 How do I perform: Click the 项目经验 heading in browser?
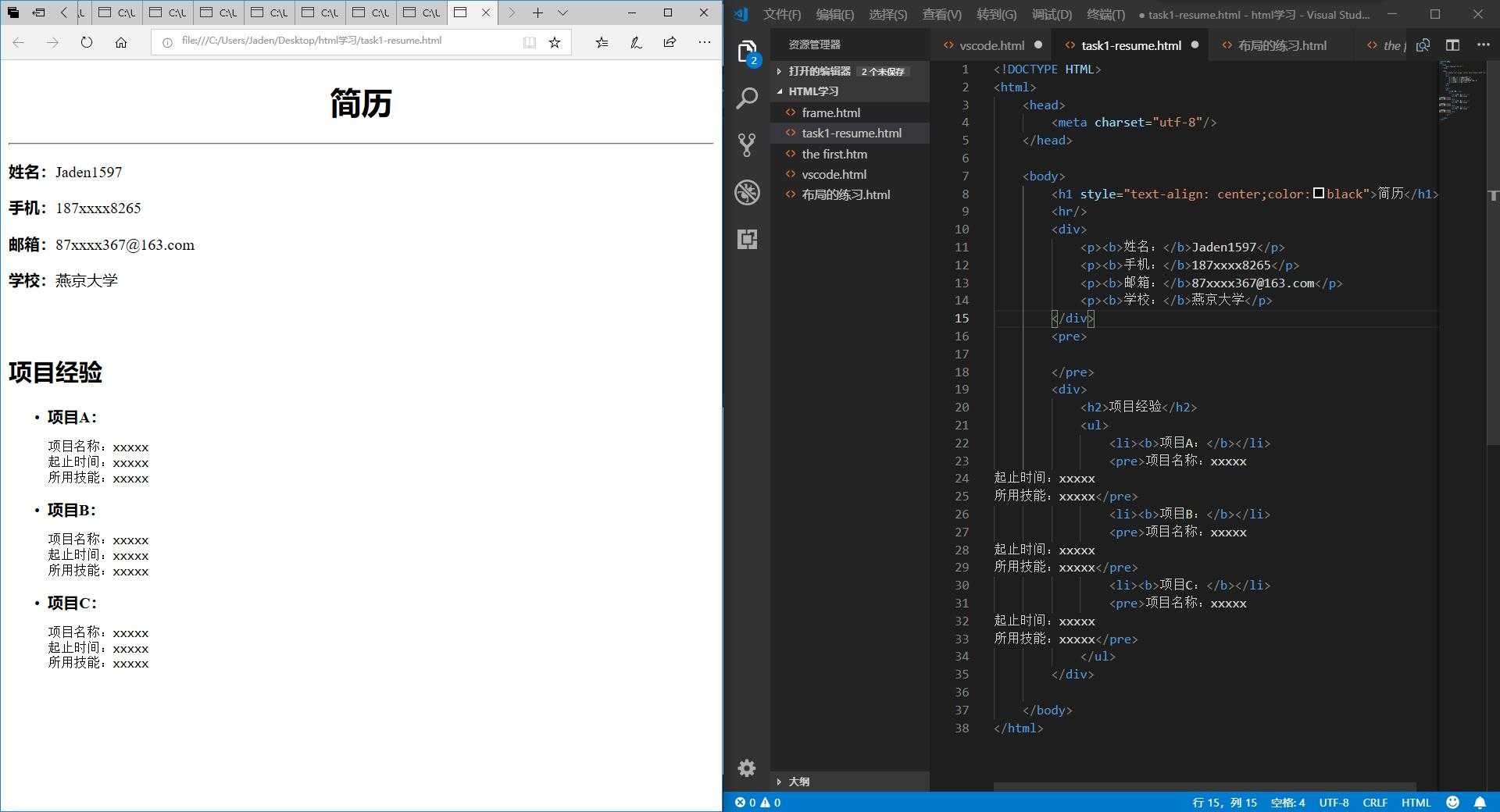[55, 372]
